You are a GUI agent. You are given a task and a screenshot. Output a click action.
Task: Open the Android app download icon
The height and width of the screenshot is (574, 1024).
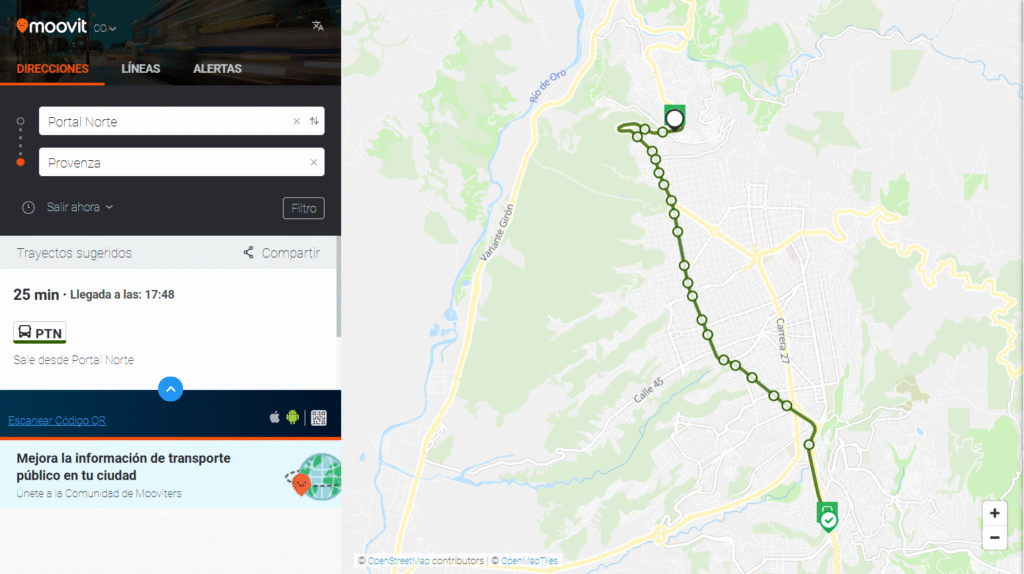(293, 417)
